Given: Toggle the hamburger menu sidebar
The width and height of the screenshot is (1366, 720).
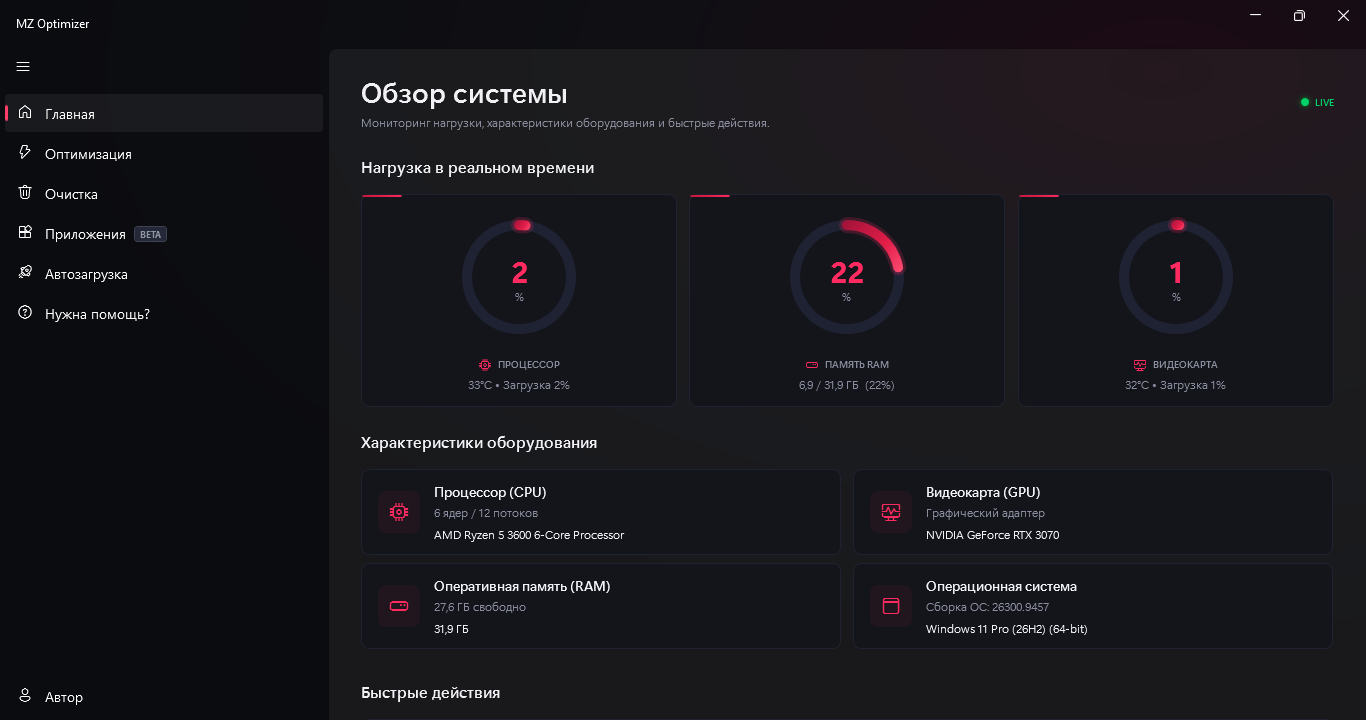Looking at the screenshot, I should click(x=23, y=67).
